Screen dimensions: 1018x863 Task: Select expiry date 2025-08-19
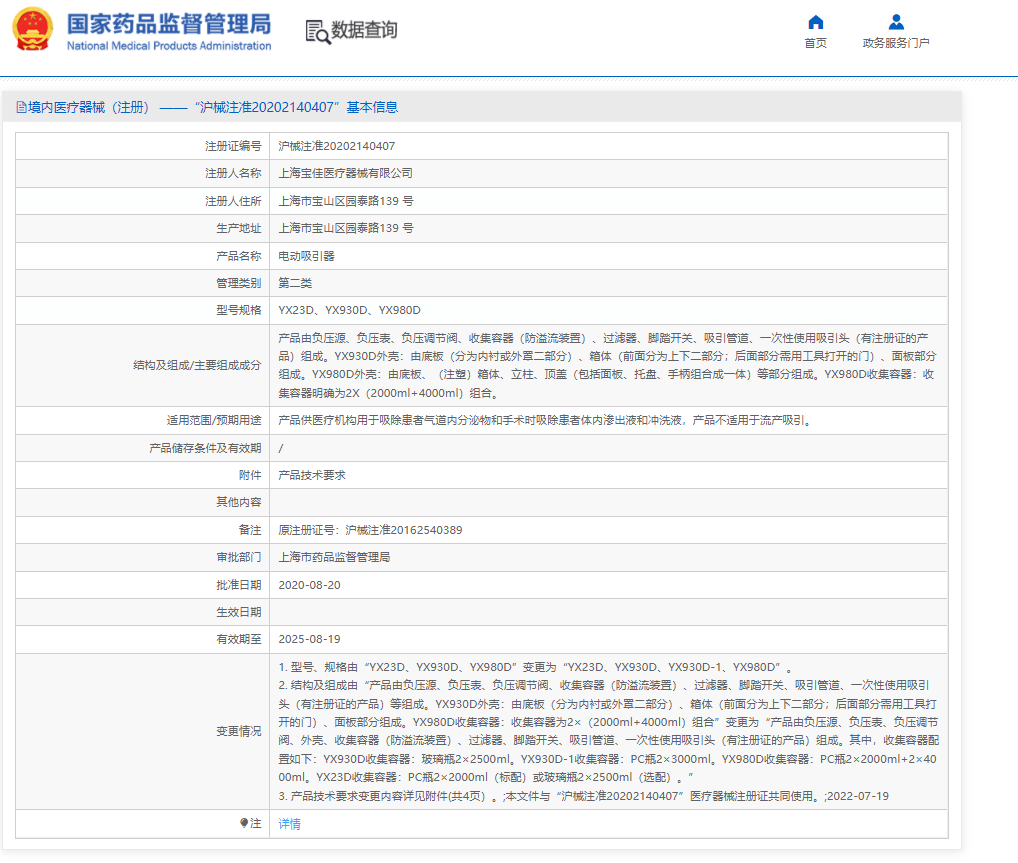pos(309,640)
